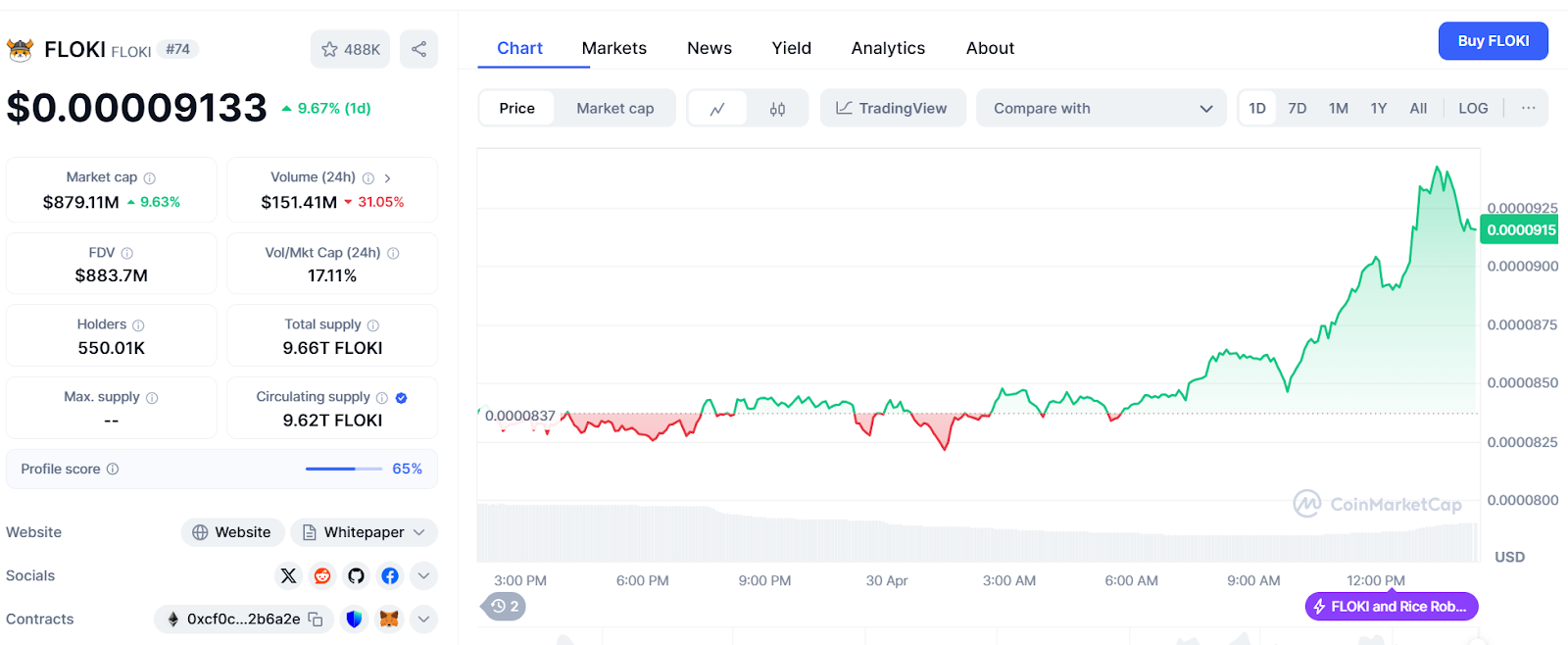This screenshot has height=645, width=1568.
Task: Switch to the Markets tab
Action: [614, 48]
